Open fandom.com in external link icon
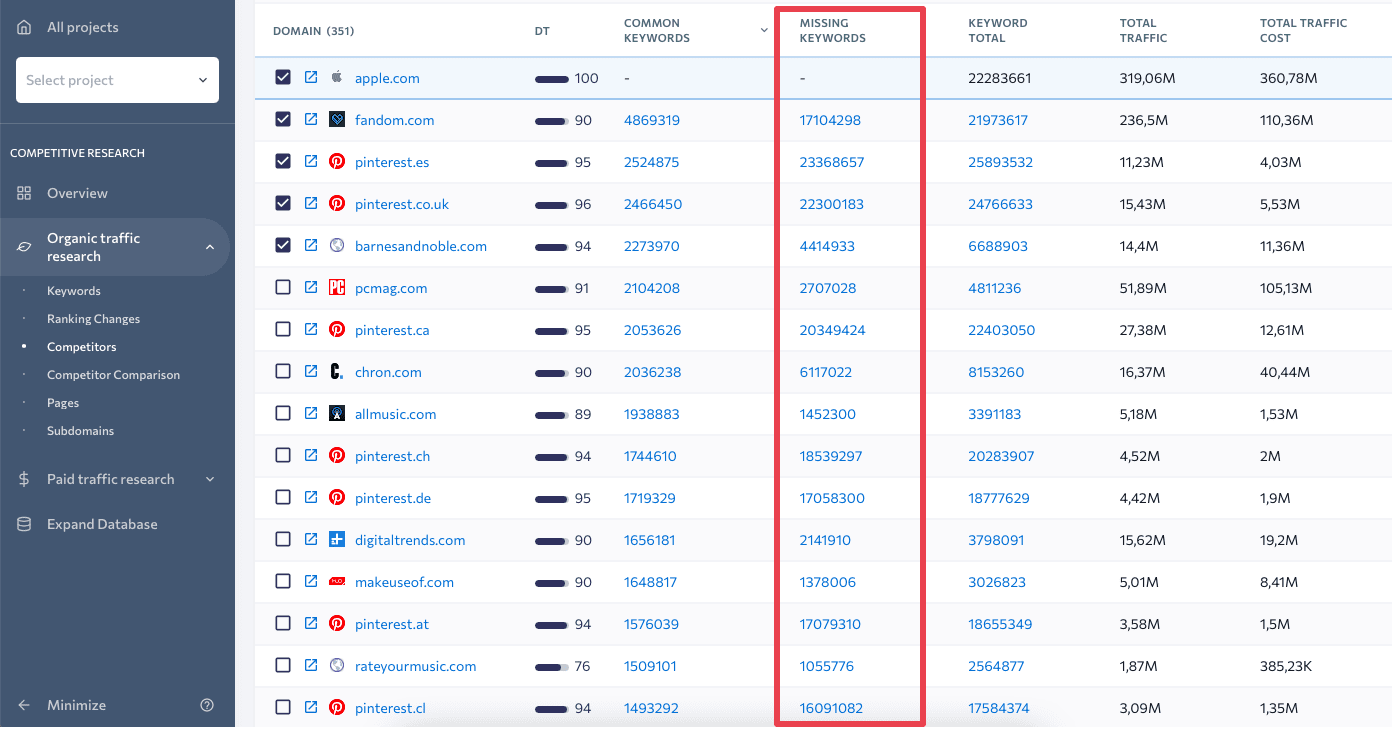This screenshot has height=729, width=1392. tap(311, 120)
